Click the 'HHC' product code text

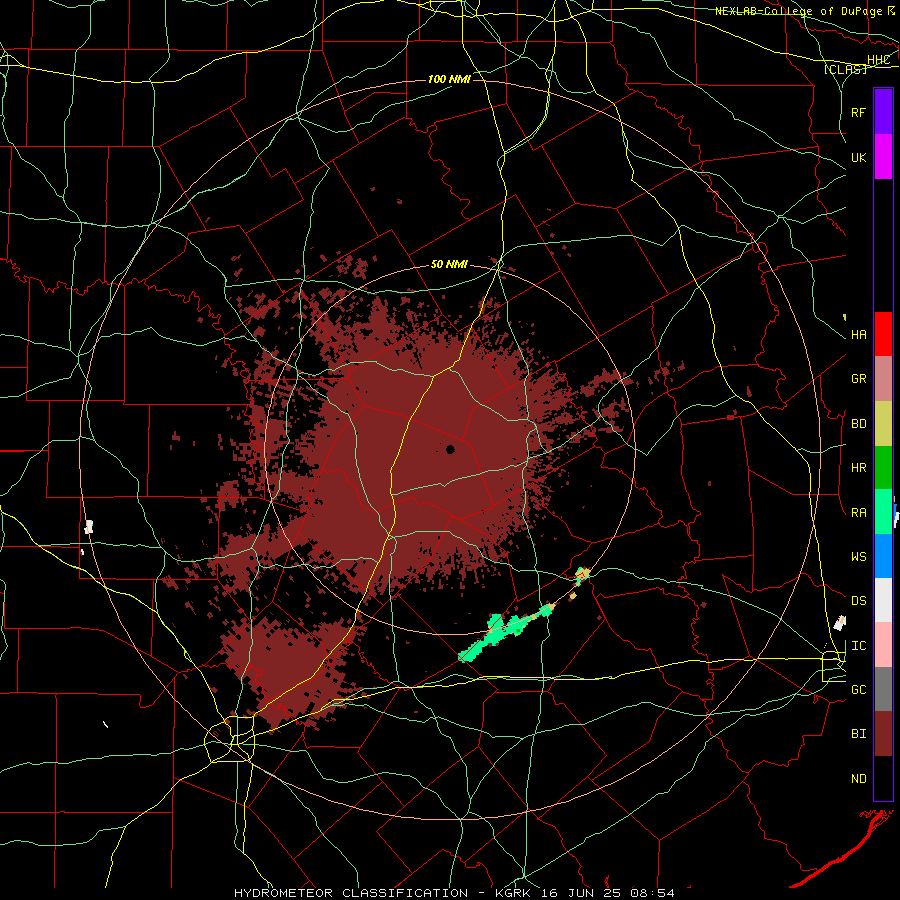tap(878, 60)
